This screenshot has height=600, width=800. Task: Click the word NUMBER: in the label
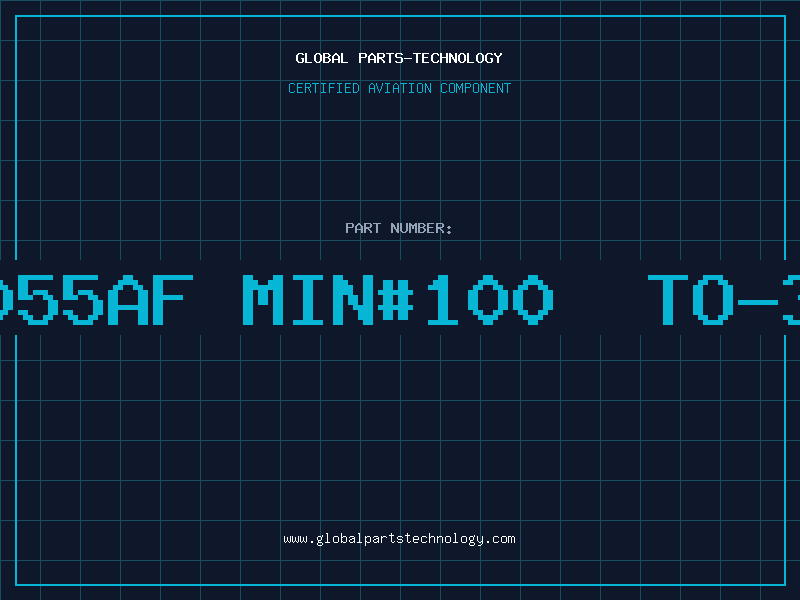[421, 228]
